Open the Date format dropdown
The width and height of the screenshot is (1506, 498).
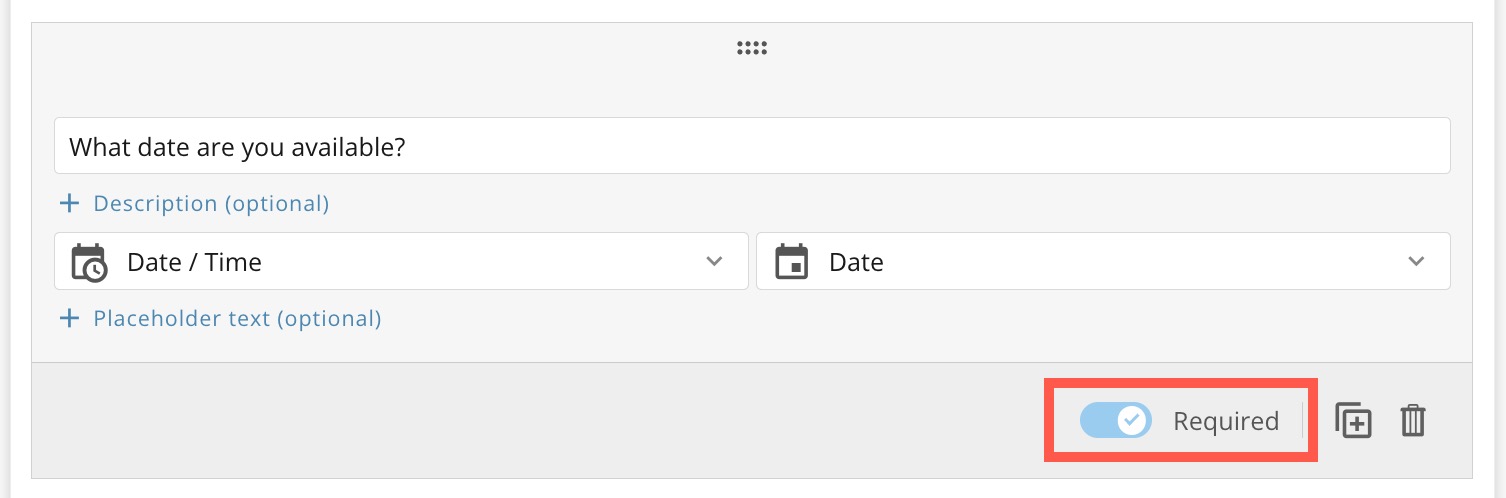(1102, 262)
